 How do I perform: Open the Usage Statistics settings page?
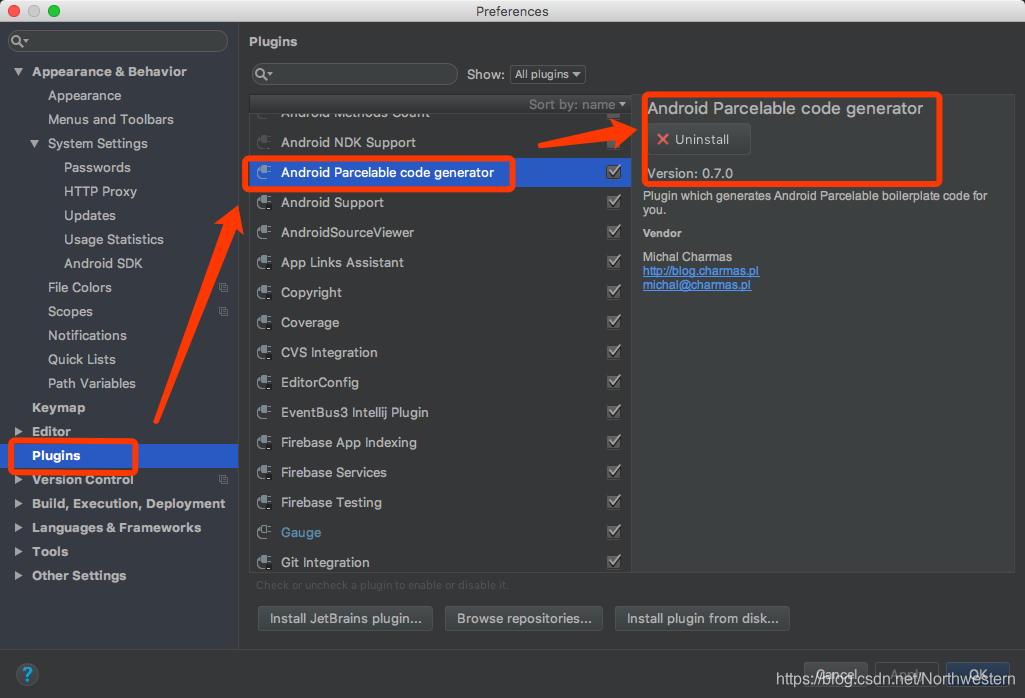click(114, 240)
